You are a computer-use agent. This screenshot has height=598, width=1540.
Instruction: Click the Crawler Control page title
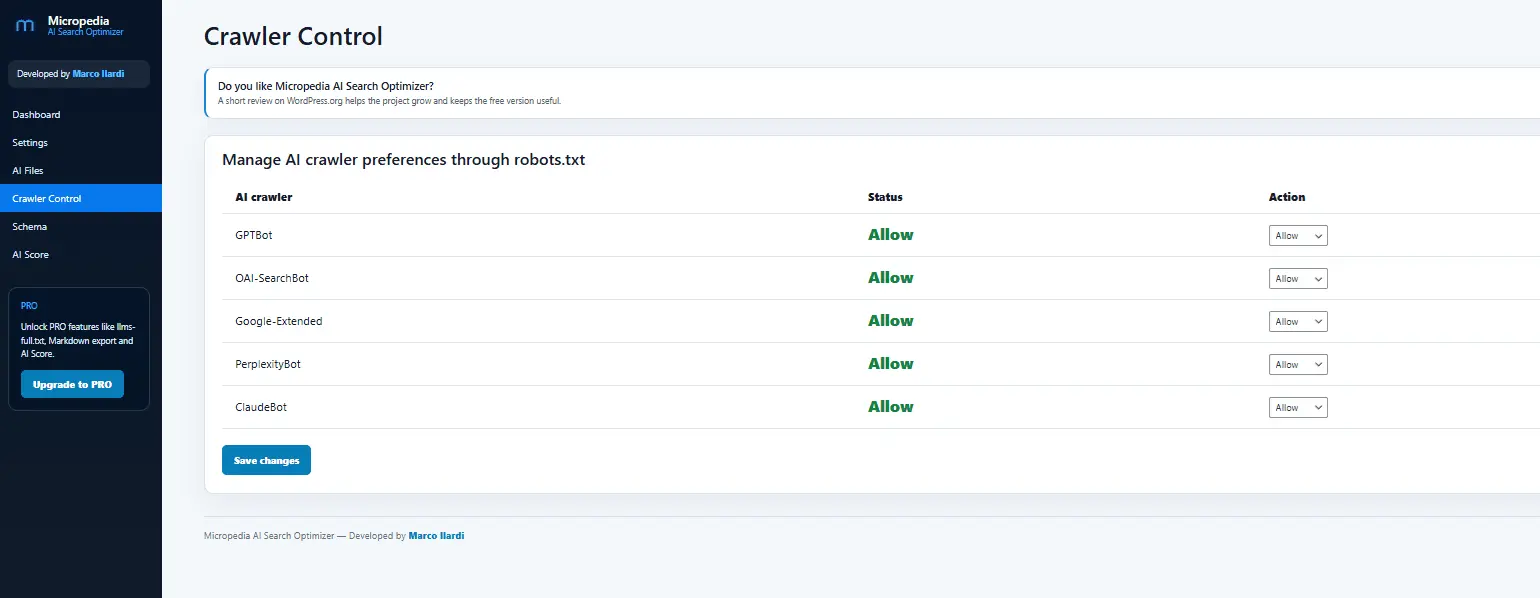point(293,37)
